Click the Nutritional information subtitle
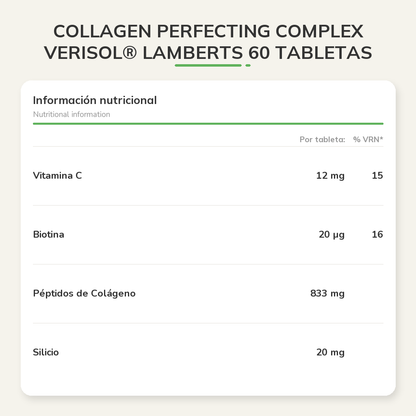 (x=71, y=114)
